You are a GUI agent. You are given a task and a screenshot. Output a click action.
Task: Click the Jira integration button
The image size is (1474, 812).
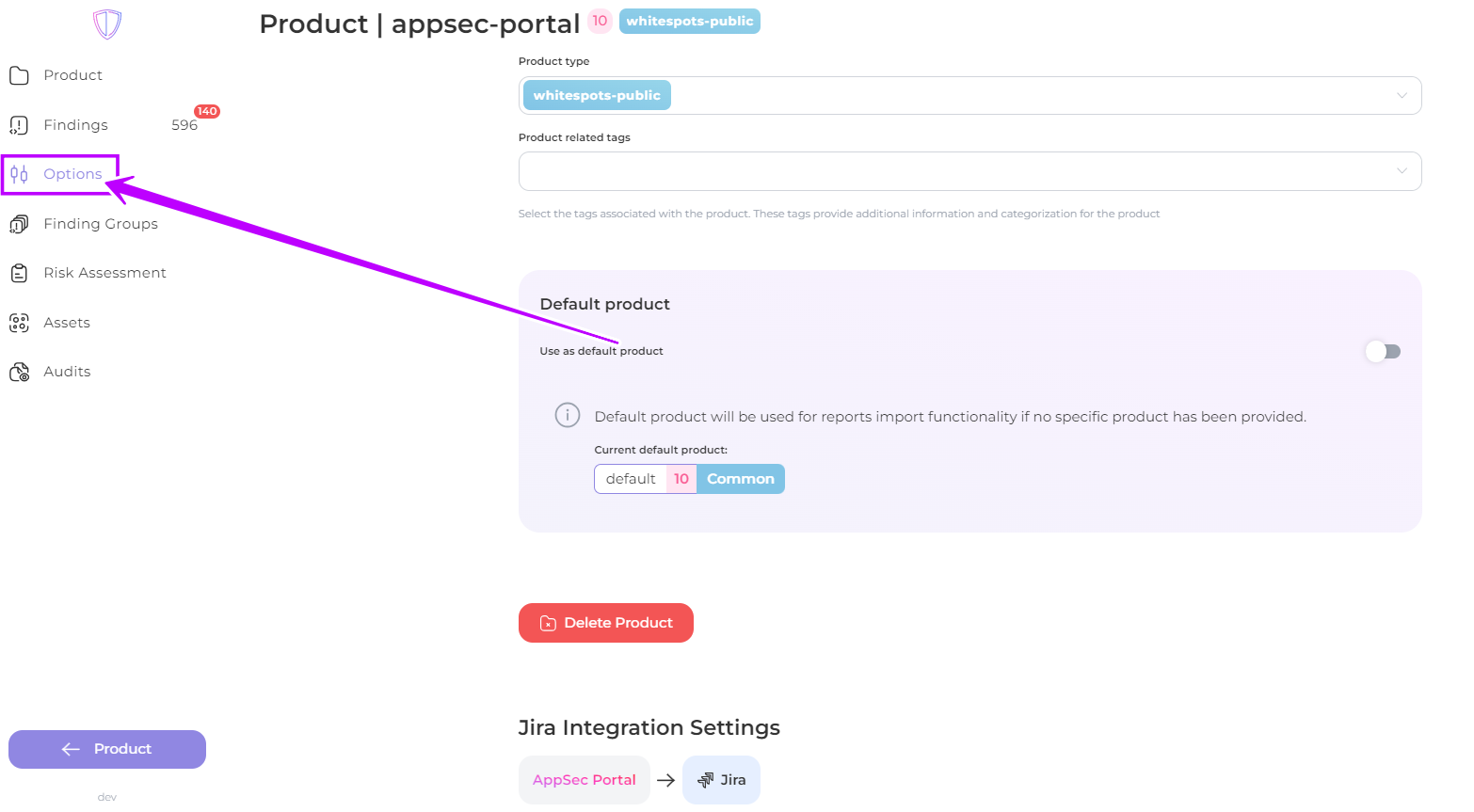tap(721, 780)
